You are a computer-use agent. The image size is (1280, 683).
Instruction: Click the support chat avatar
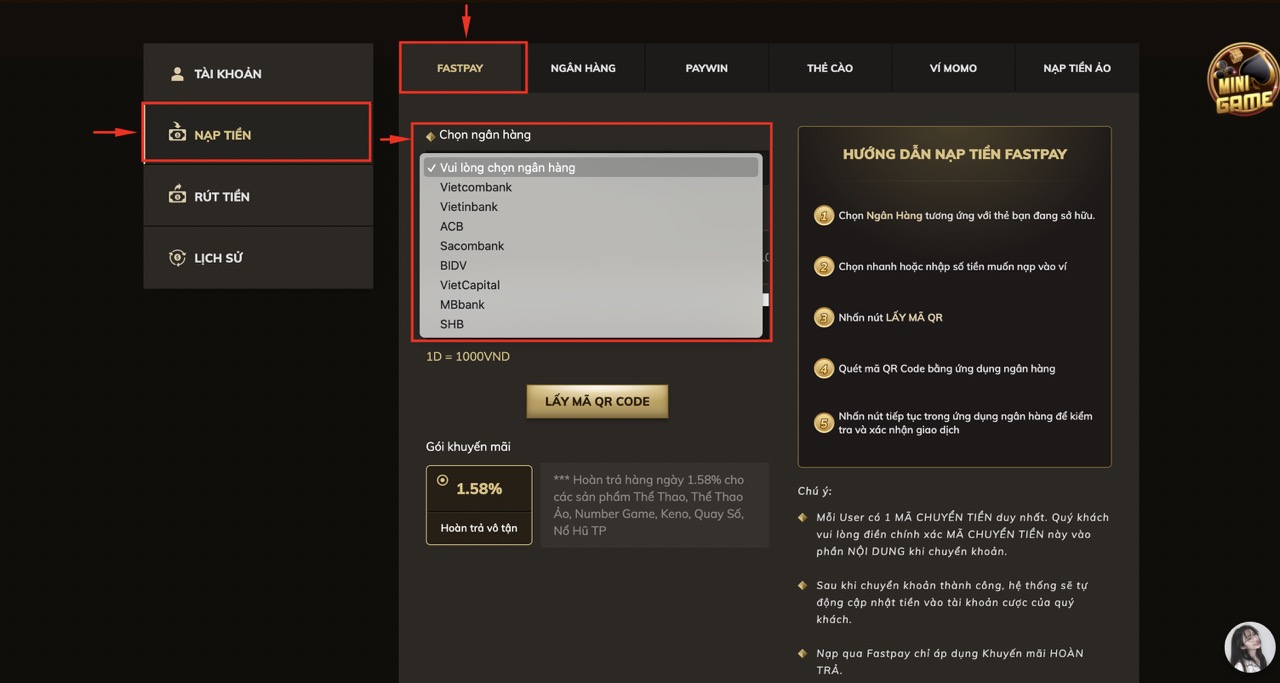1250,647
